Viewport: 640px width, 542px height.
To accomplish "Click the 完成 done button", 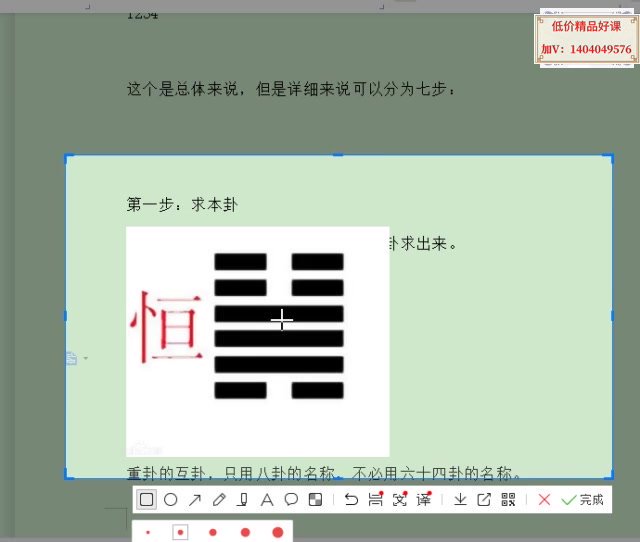I will pyautogui.click(x=582, y=500).
